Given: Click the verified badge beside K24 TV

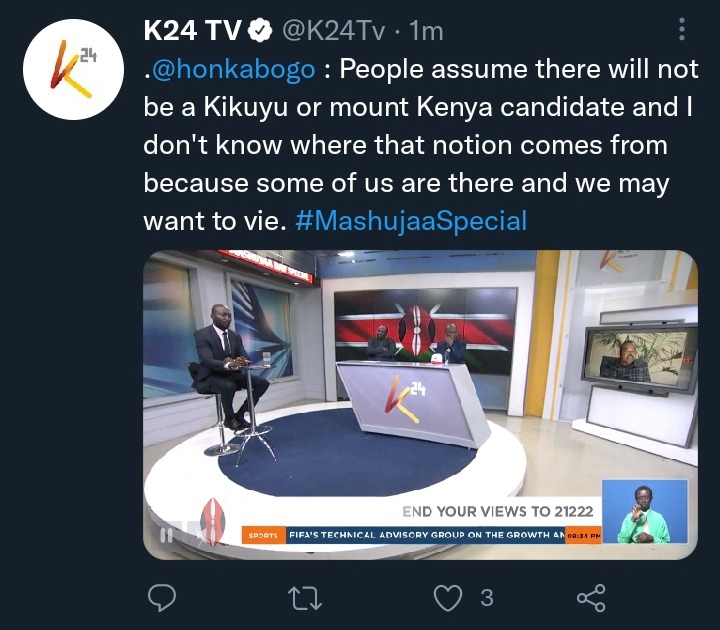Looking at the screenshot, I should coord(260,31).
